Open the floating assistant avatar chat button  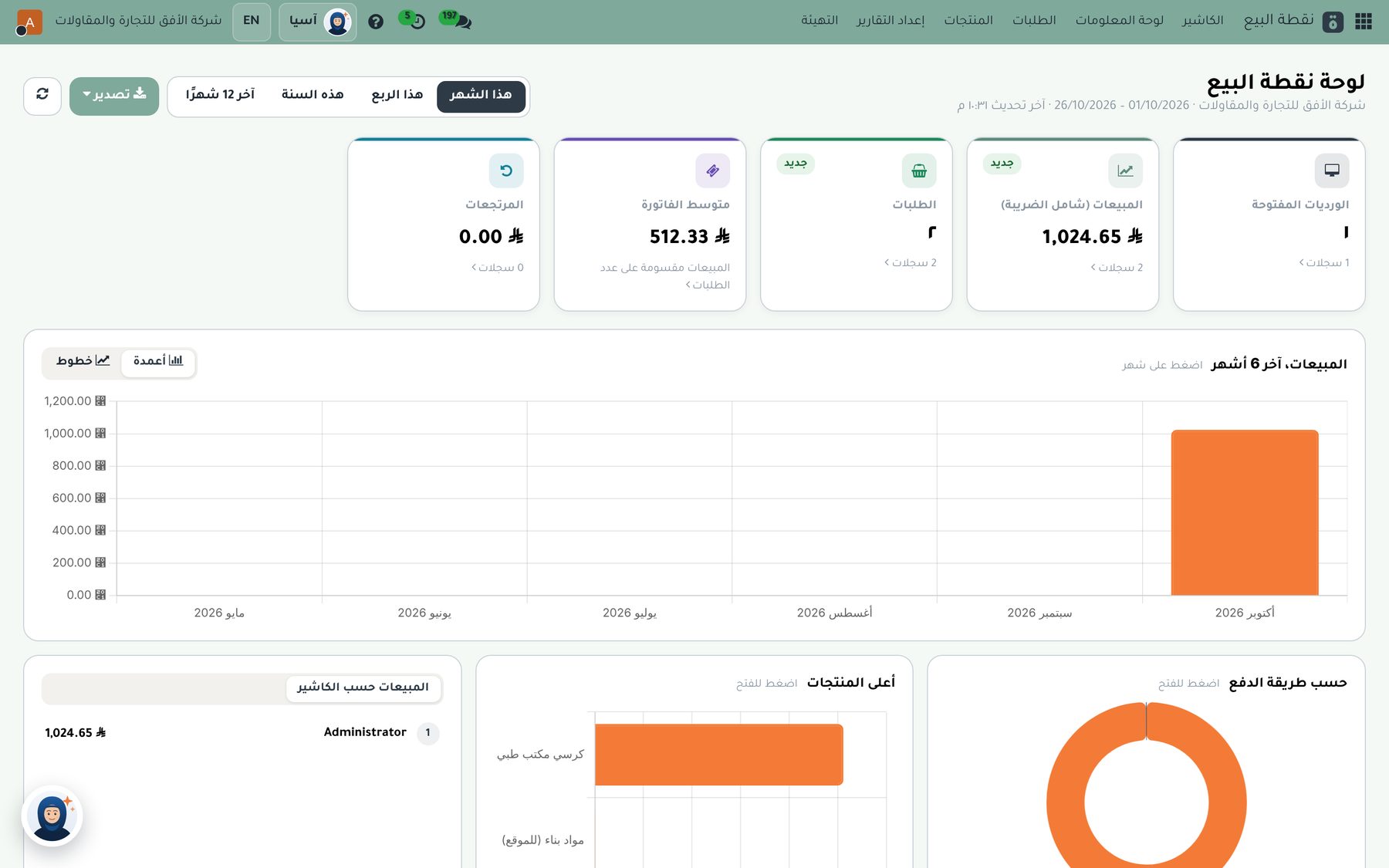52,816
